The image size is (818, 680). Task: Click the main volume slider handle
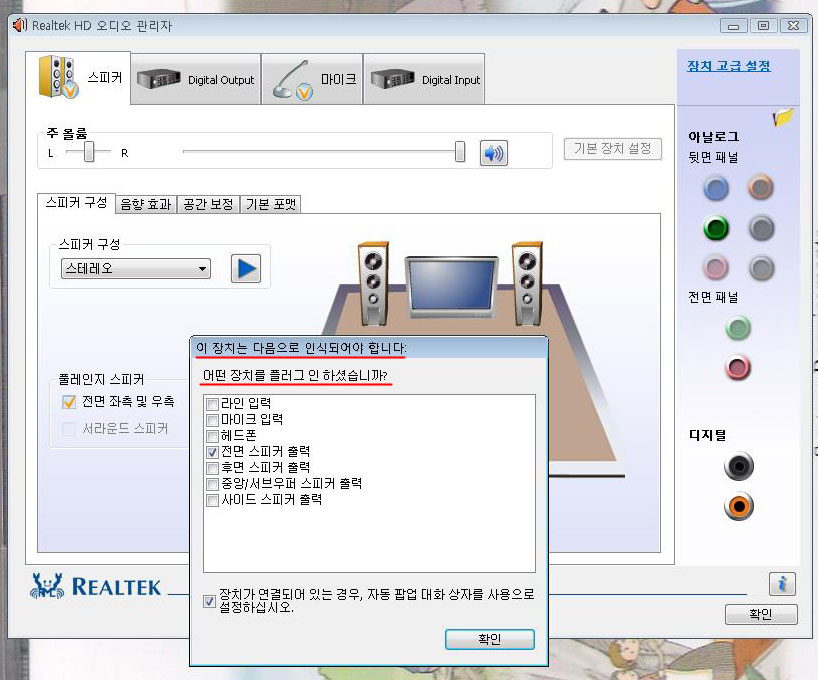pos(460,152)
